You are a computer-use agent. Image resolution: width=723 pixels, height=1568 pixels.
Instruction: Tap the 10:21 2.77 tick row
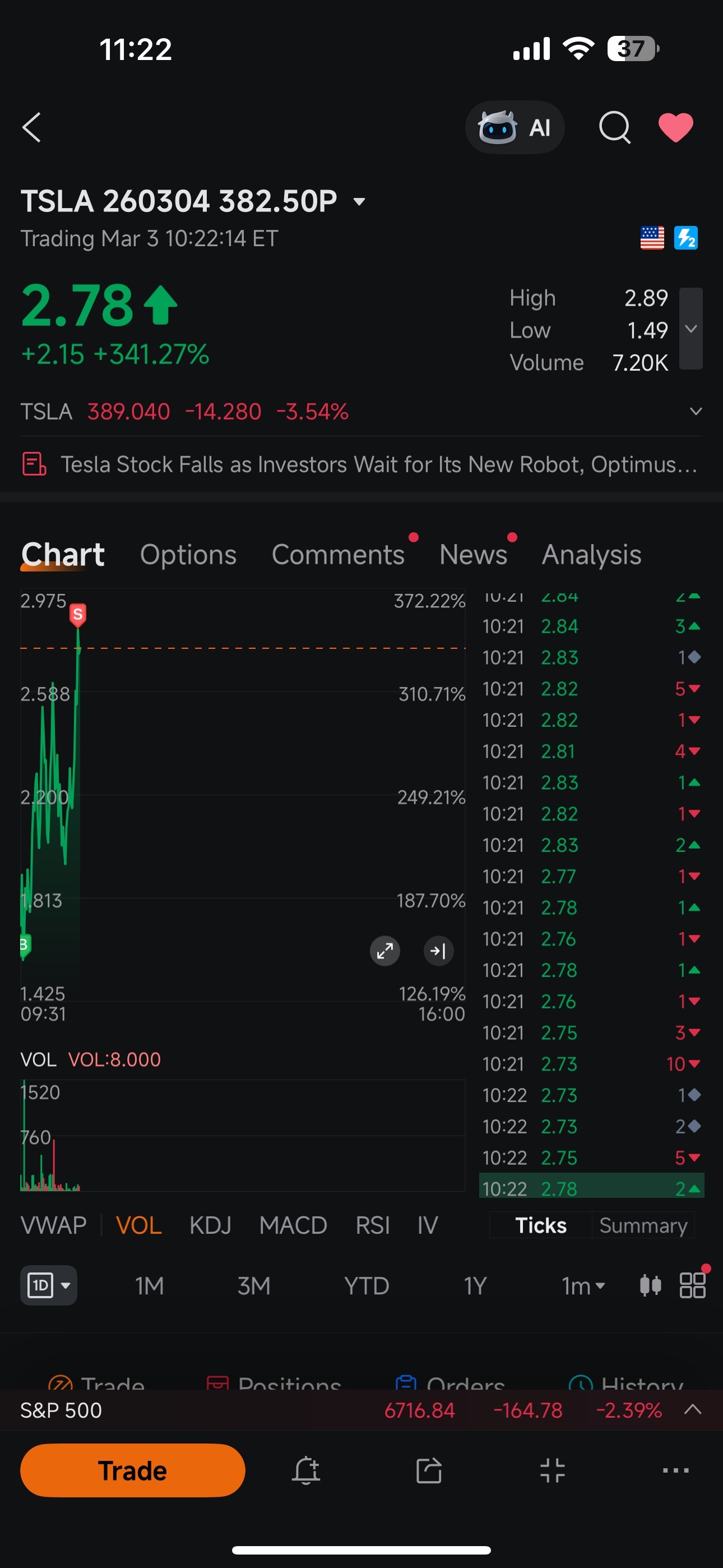pyautogui.click(x=591, y=876)
